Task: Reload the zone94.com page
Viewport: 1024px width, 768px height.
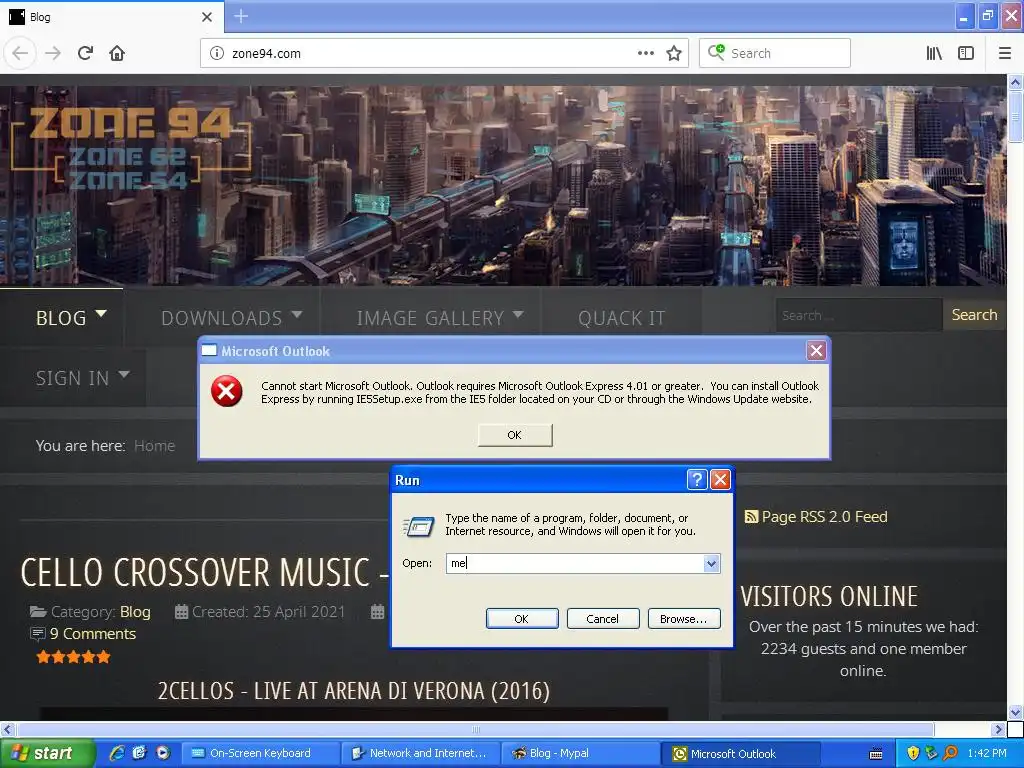Action: point(85,53)
